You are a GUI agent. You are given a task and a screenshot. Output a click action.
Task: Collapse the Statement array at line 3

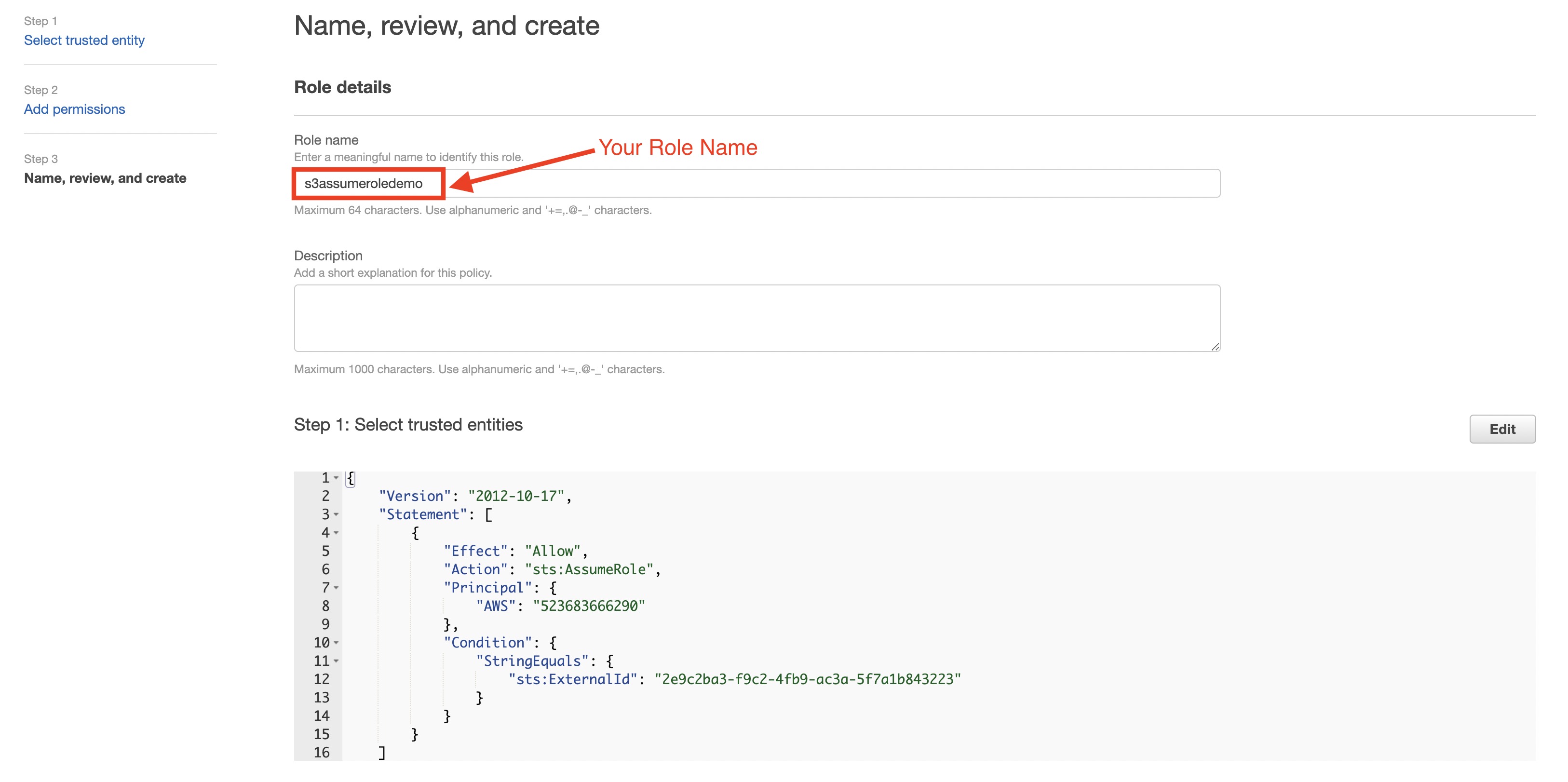pyautogui.click(x=336, y=515)
